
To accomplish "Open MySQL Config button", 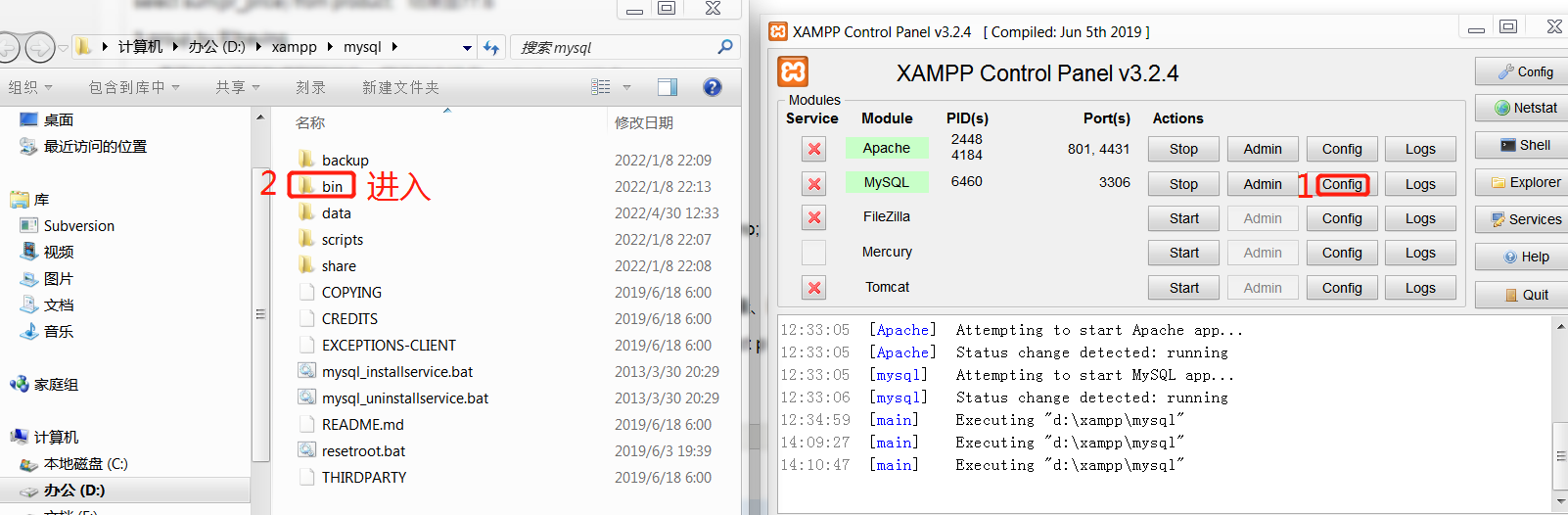I will coord(1342,184).
